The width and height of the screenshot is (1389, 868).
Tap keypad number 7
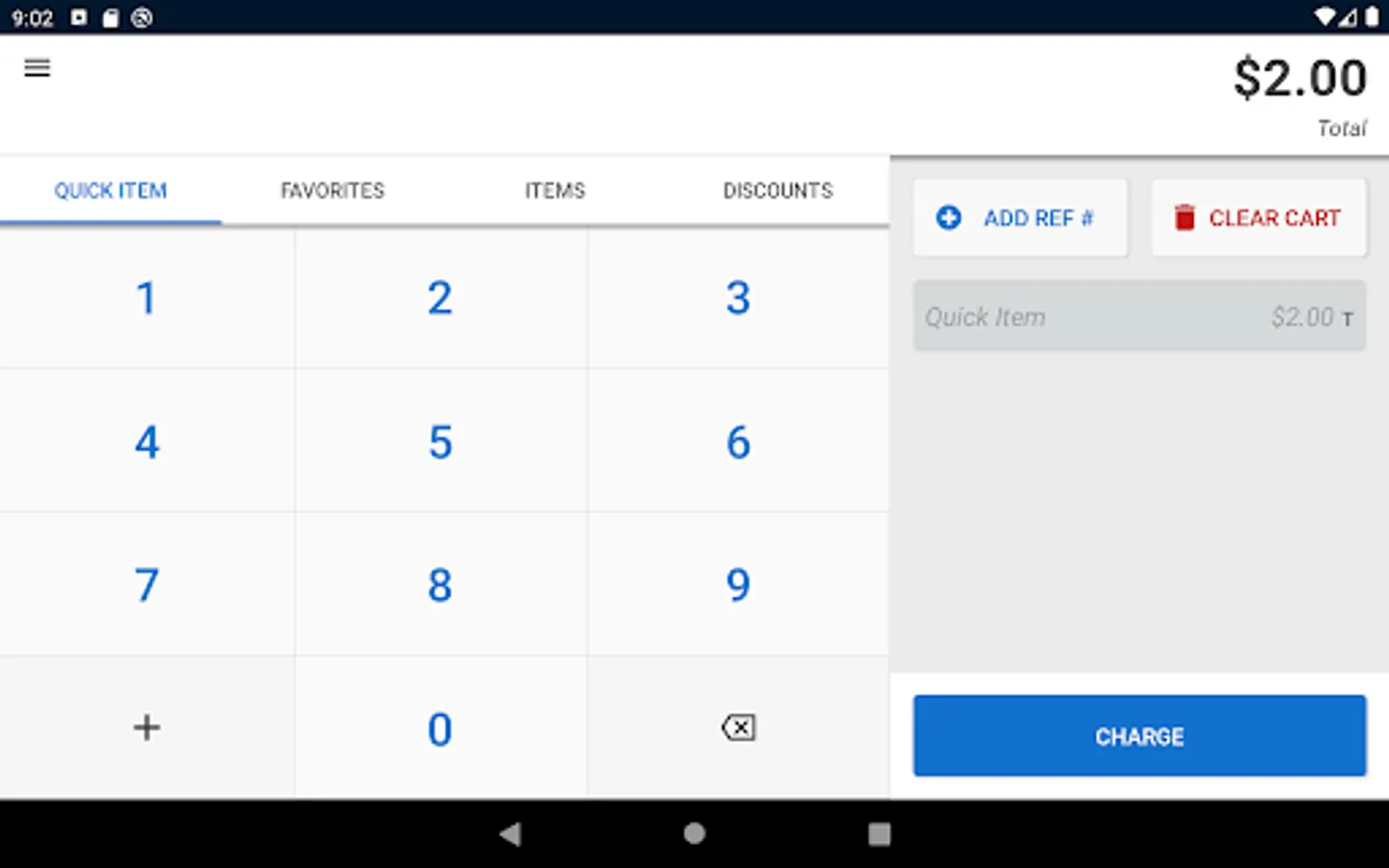pos(147,584)
